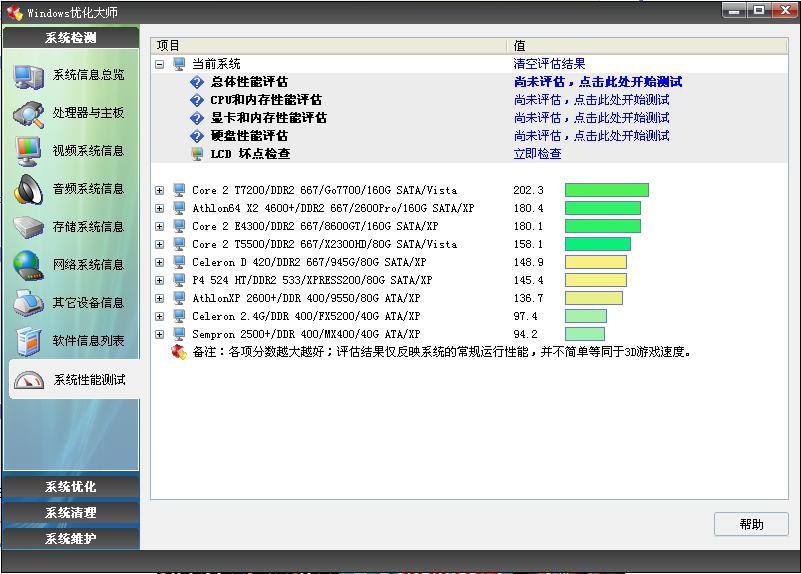This screenshot has height=574, width=801.
Task: Select Core 2 T5500/DDR2 667 row text
Action: tap(324, 244)
